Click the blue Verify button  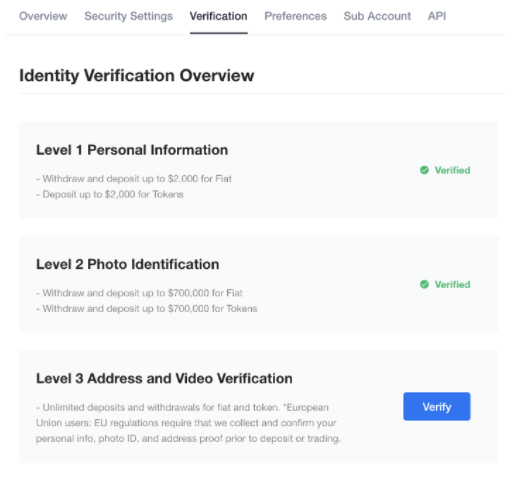(437, 406)
